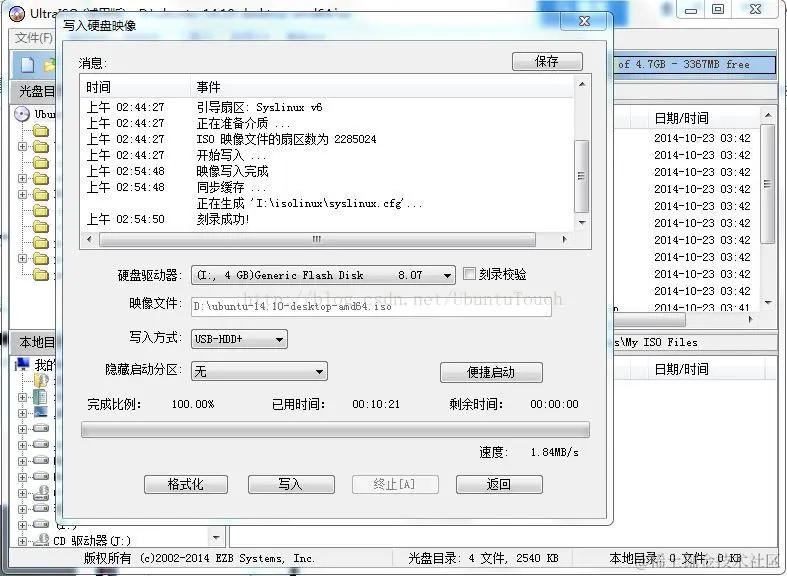
Task: Click the 版权所有 EZB Systems status bar text
Action: coord(199,558)
